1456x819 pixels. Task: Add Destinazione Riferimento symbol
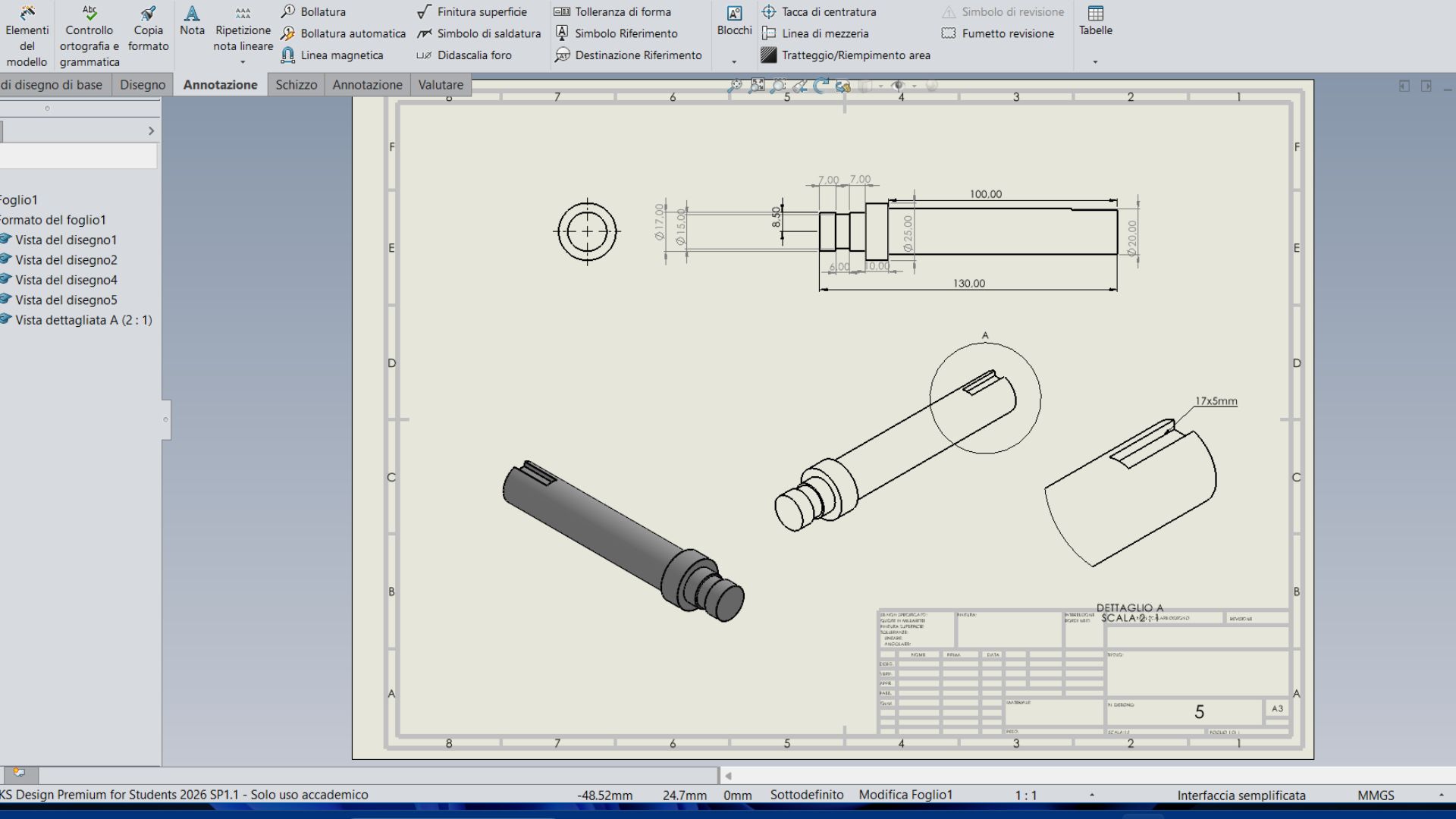pos(628,55)
